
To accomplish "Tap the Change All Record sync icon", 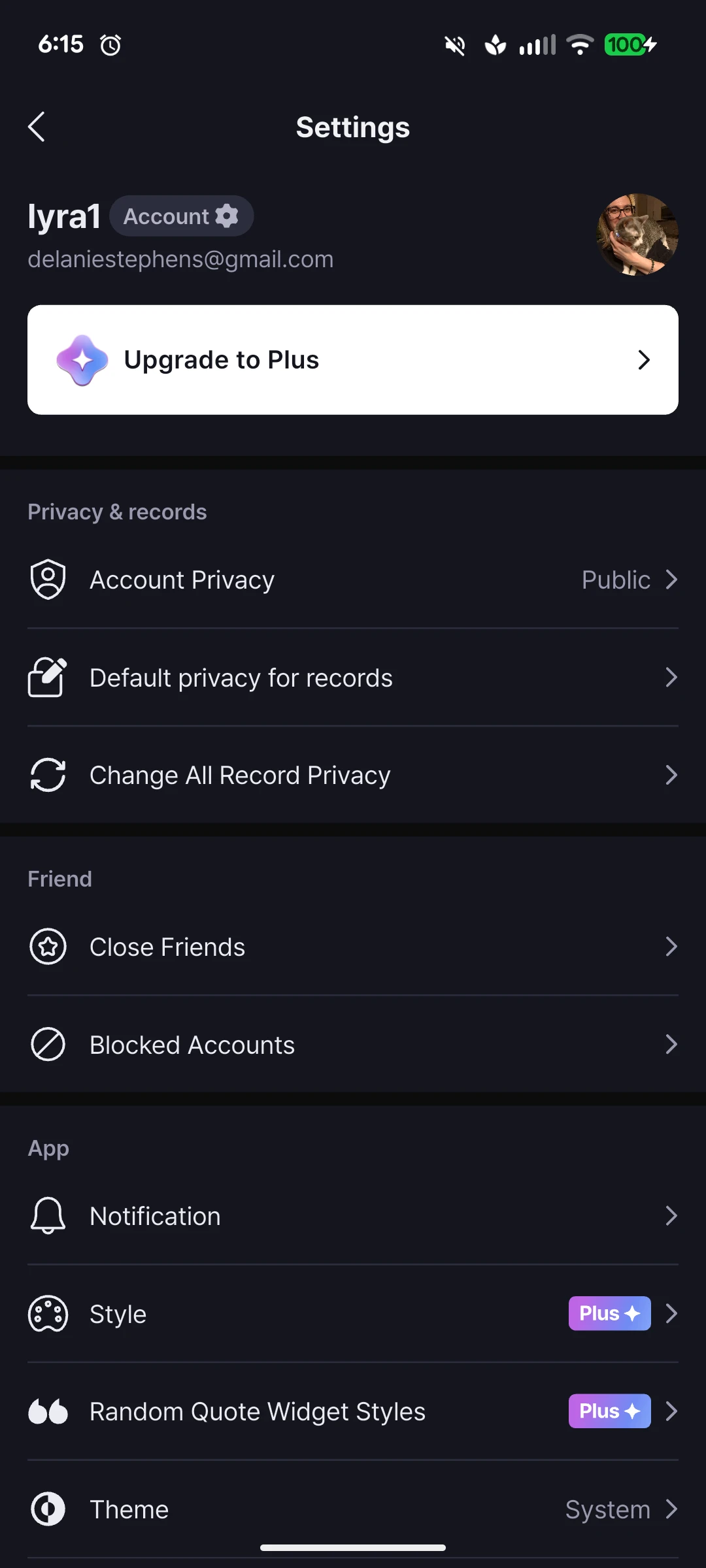I will [x=48, y=775].
